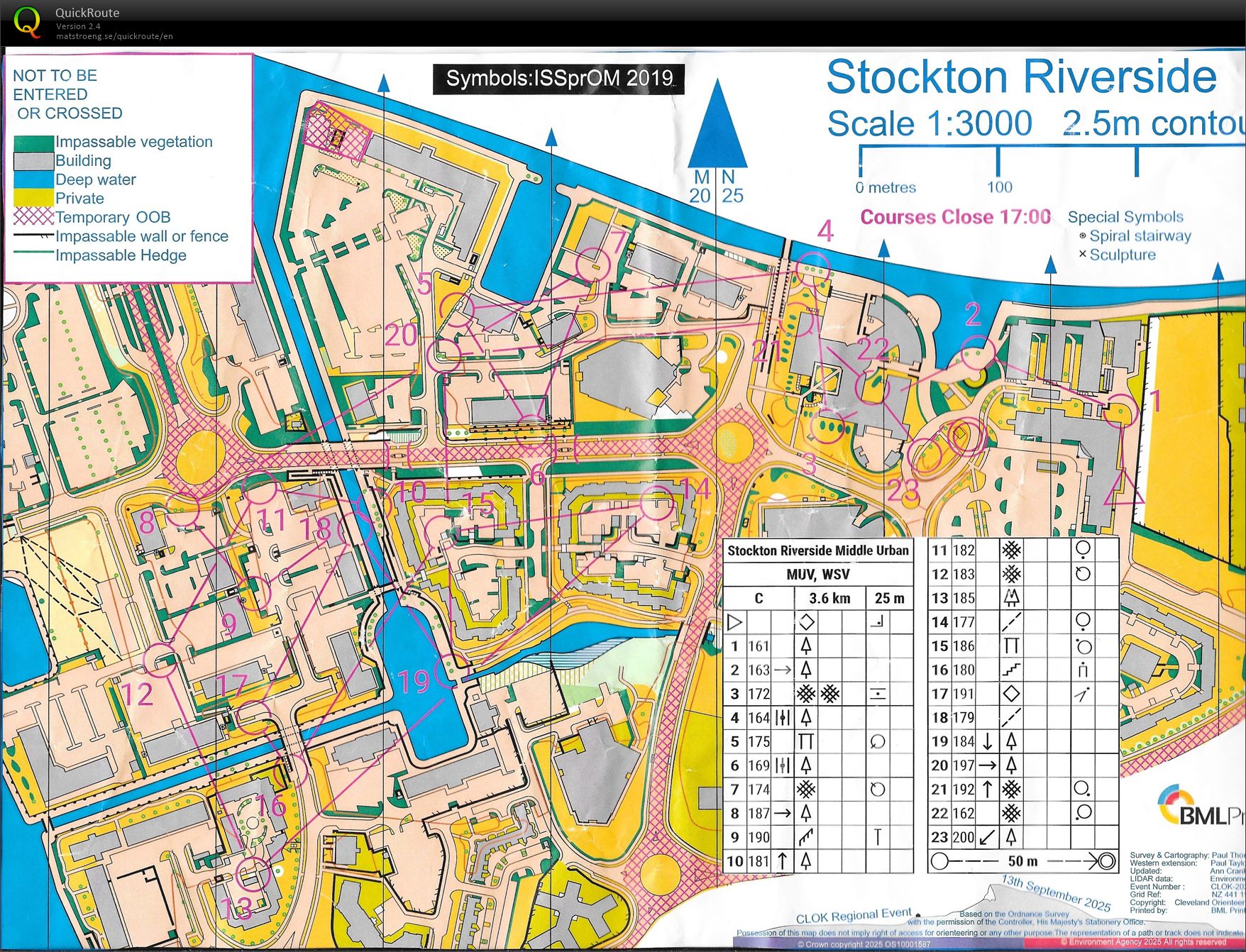Click the pink control number 4 by the river
This screenshot has width=1246, height=952.
point(825,231)
